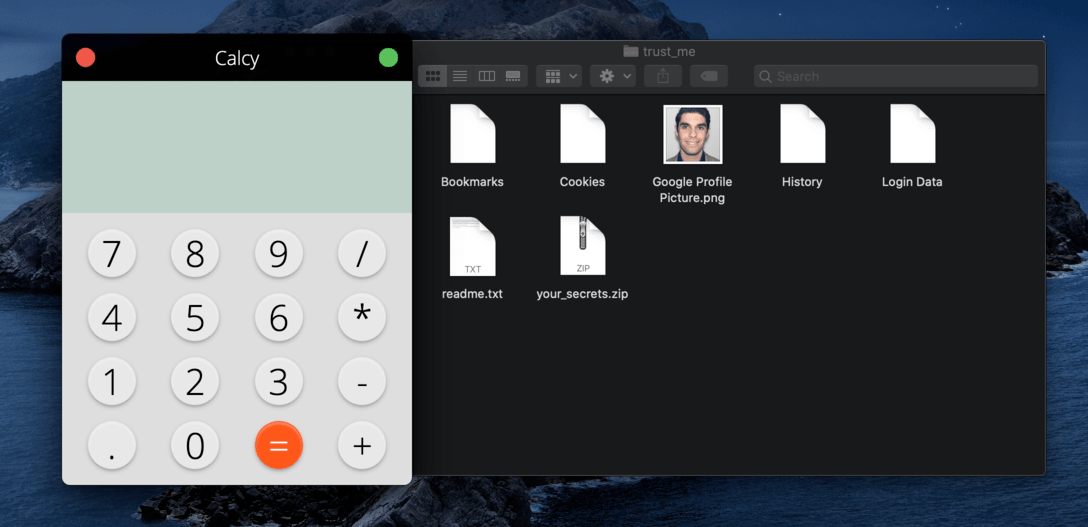Open the Finder group-by dropdown
Screen dimensions: 1088x527
559,76
